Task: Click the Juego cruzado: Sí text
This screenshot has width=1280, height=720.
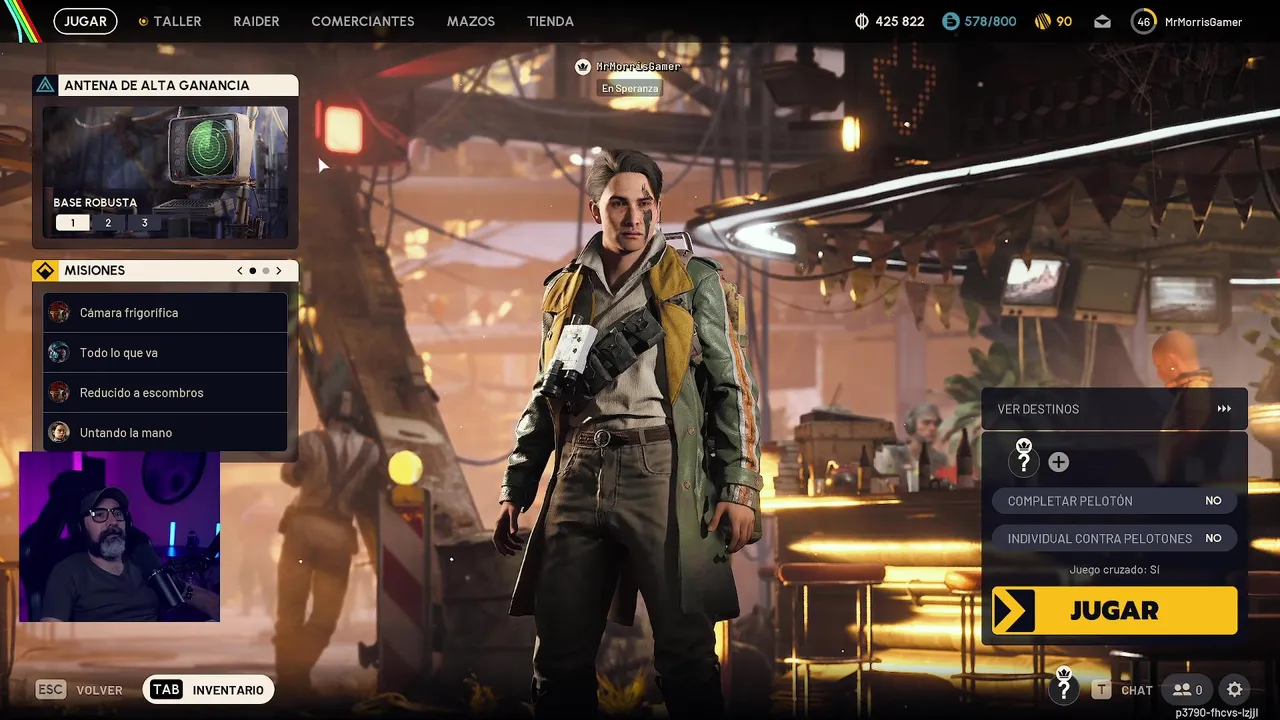Action: (1114, 569)
